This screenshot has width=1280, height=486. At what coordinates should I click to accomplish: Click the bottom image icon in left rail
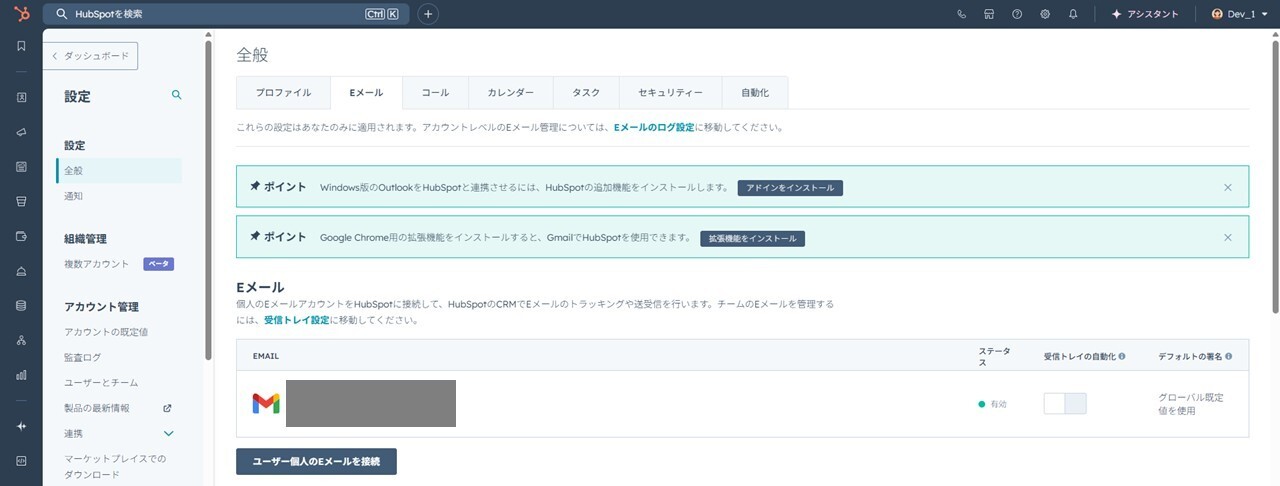pos(21,461)
